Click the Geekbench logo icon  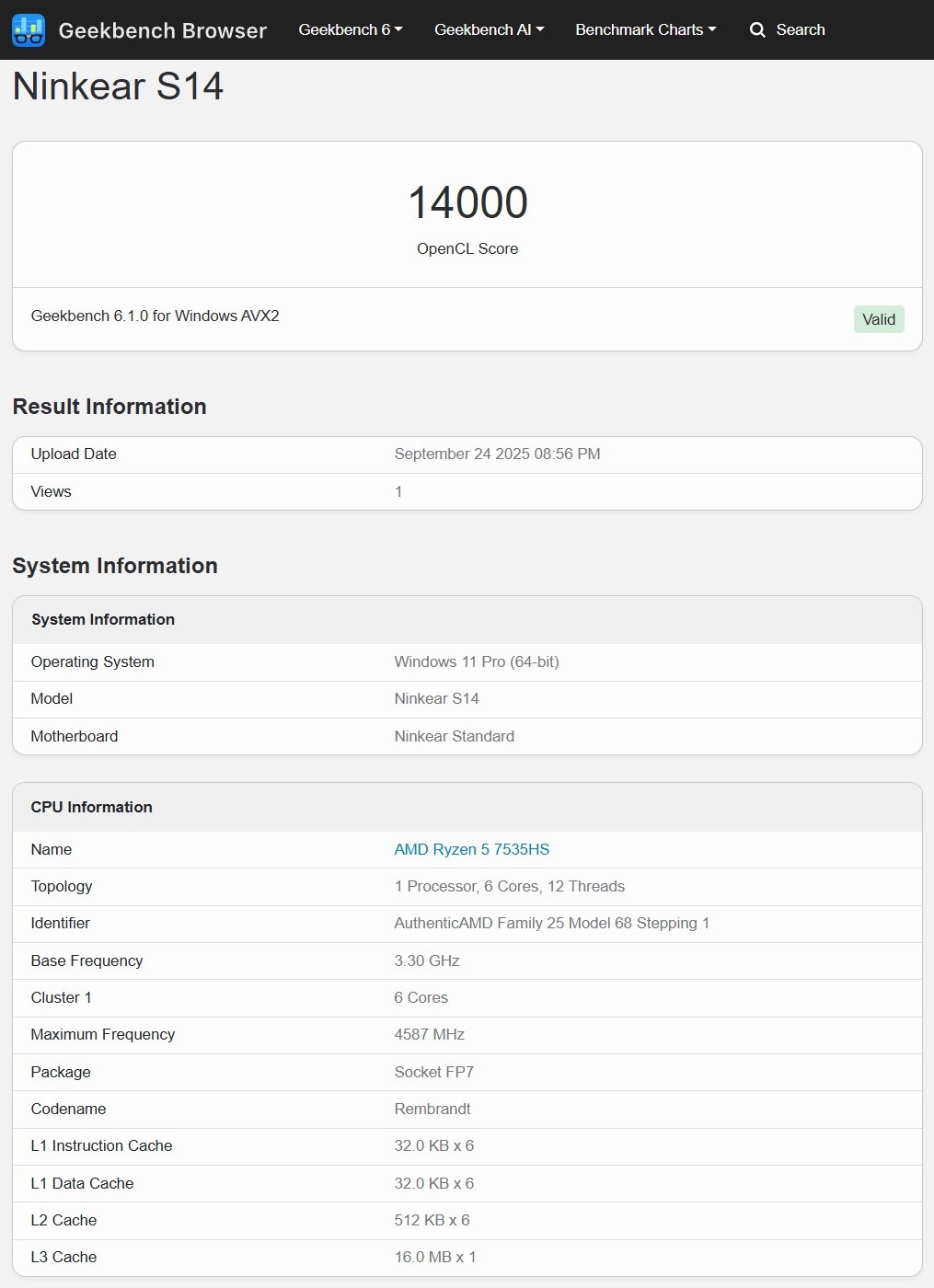pos(29,30)
